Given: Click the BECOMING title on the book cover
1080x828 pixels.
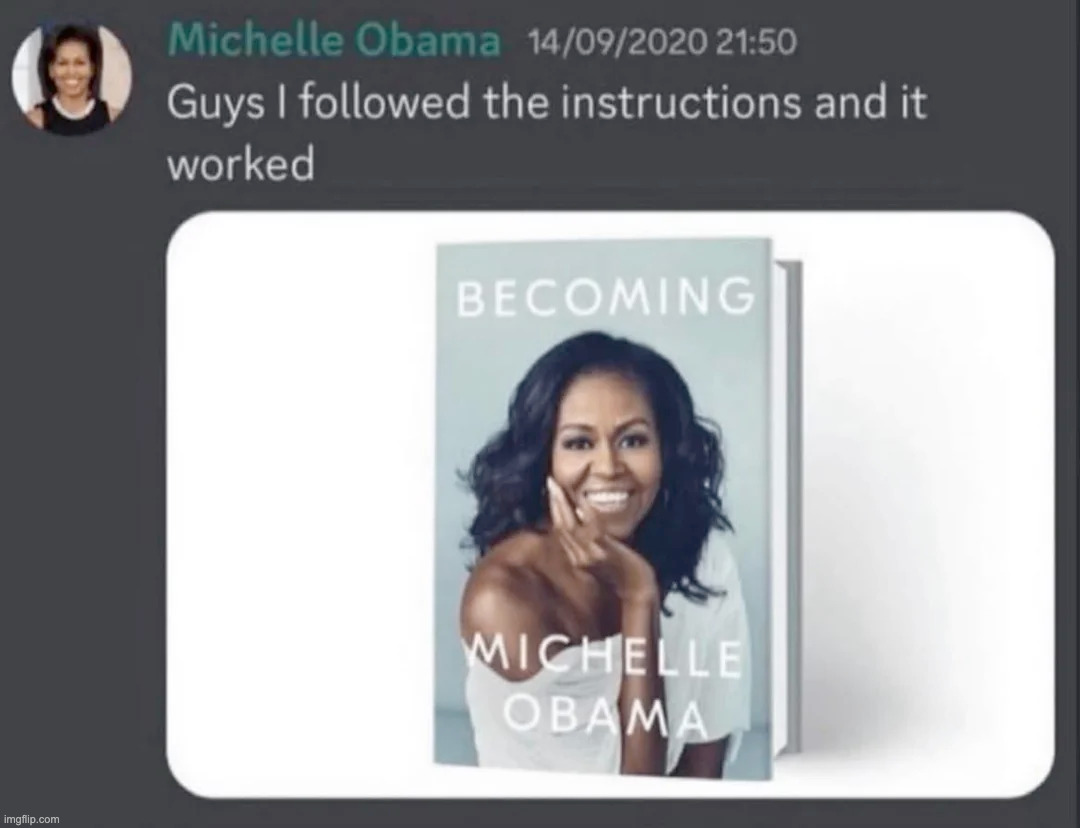Looking at the screenshot, I should coord(605,296).
